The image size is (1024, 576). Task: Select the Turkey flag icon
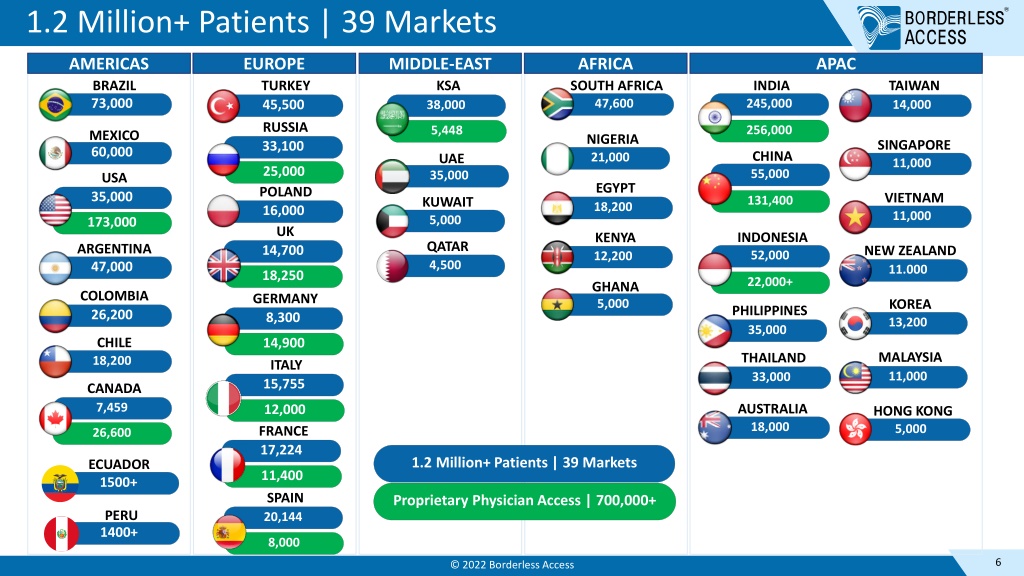(x=223, y=106)
